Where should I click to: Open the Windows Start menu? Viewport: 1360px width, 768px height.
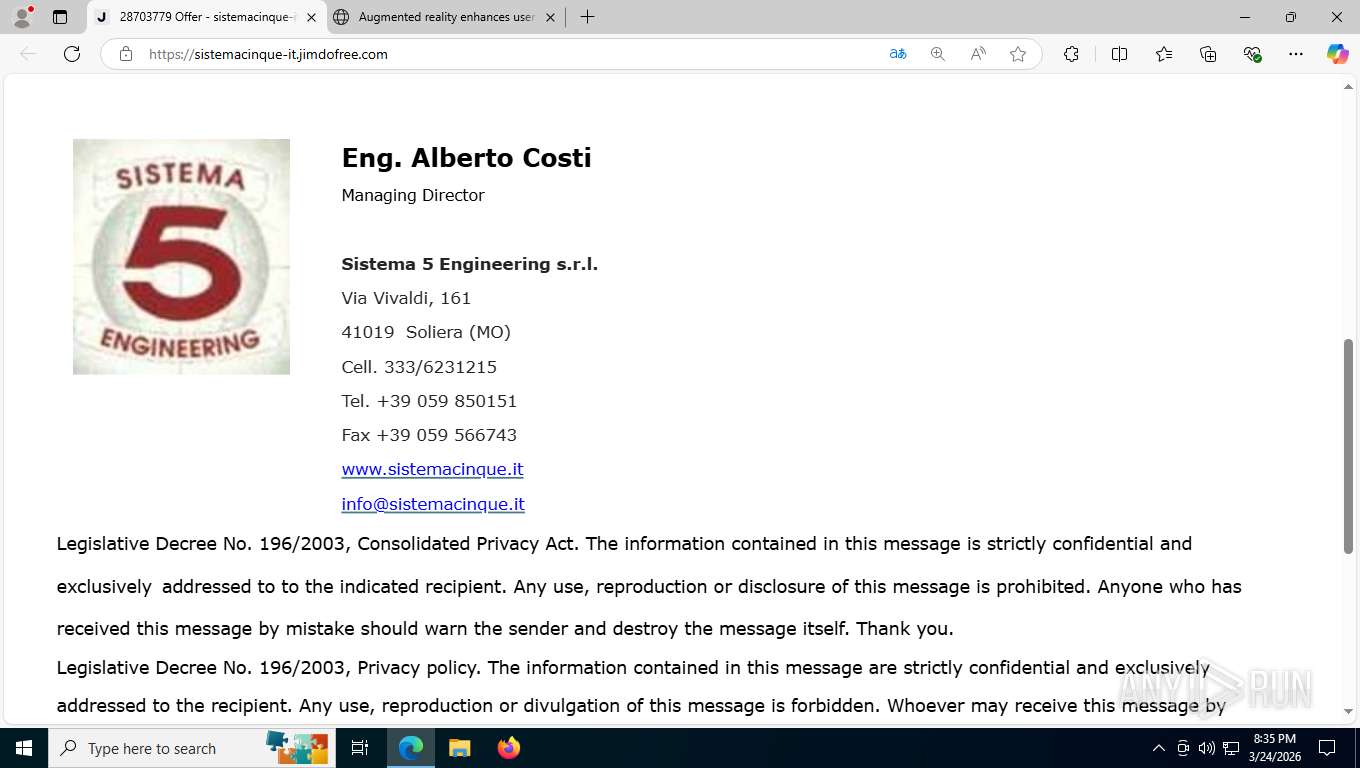click(24, 748)
